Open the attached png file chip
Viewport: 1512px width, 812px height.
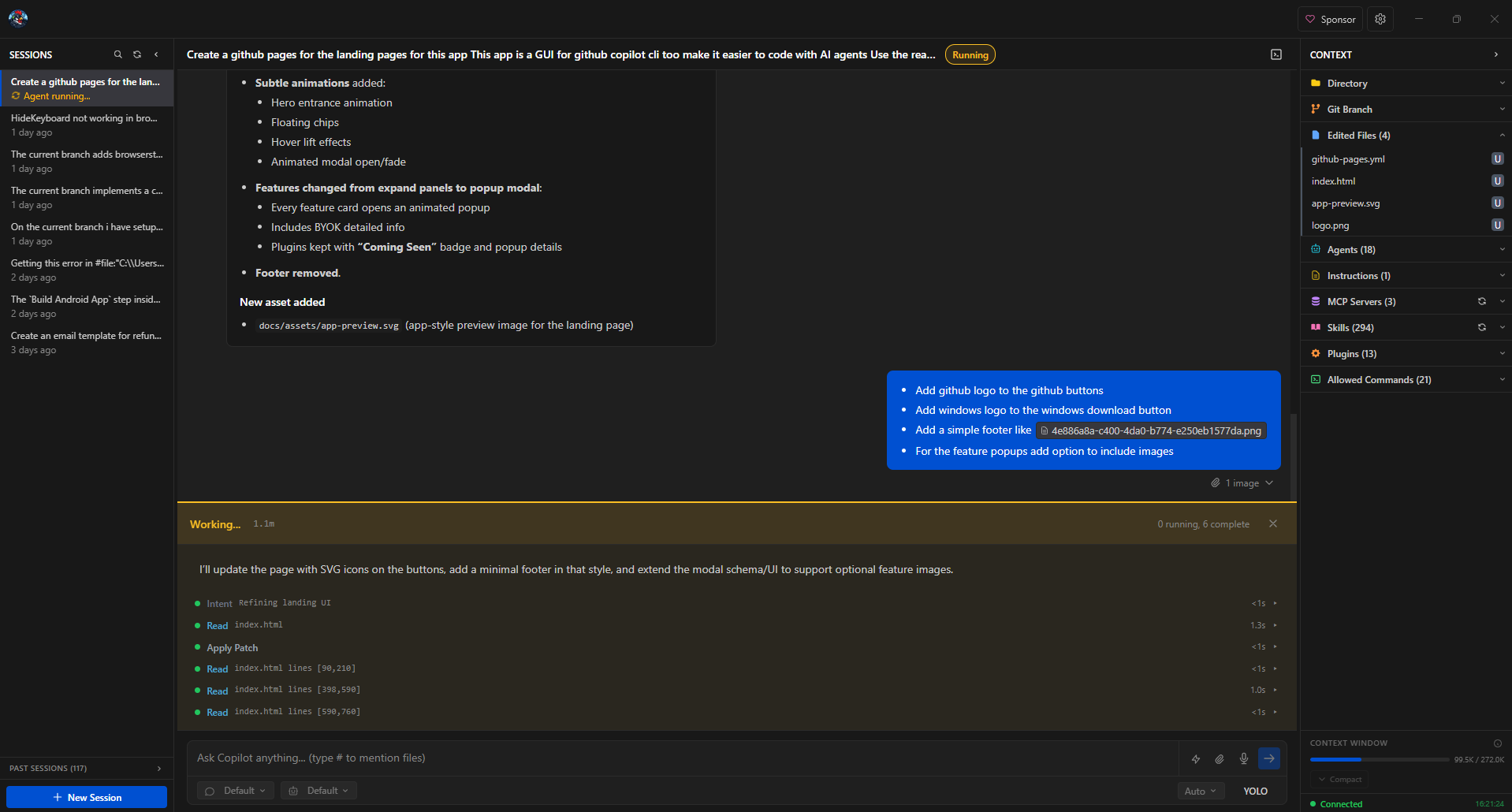tap(1151, 430)
